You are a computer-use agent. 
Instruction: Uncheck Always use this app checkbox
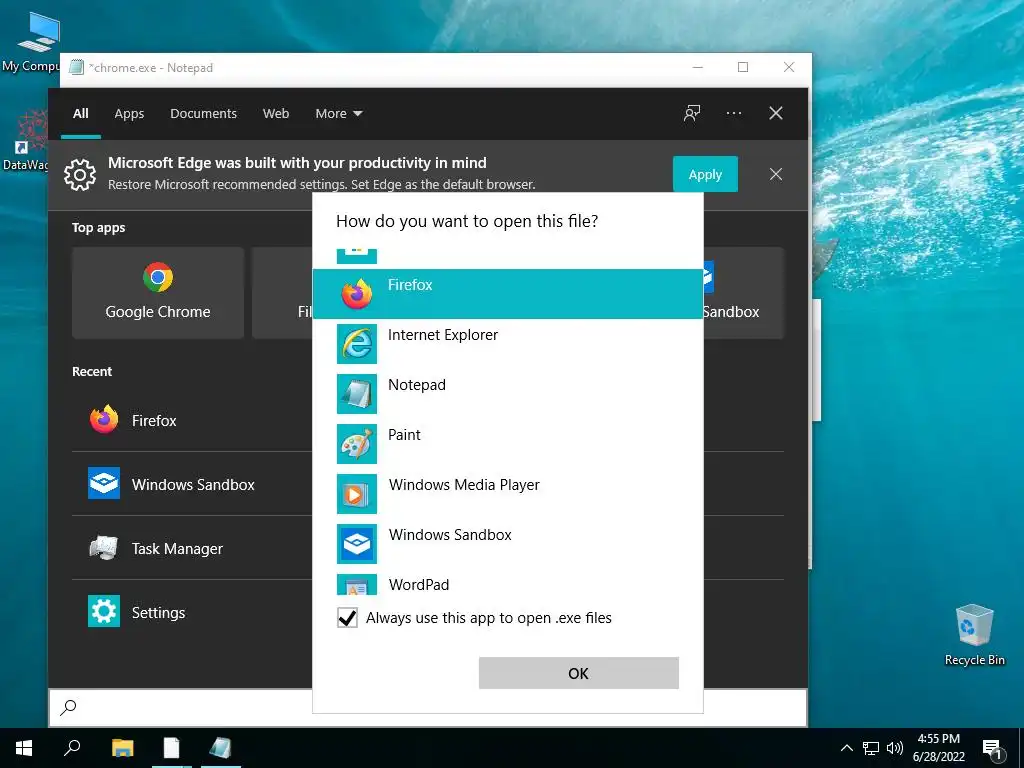click(347, 618)
